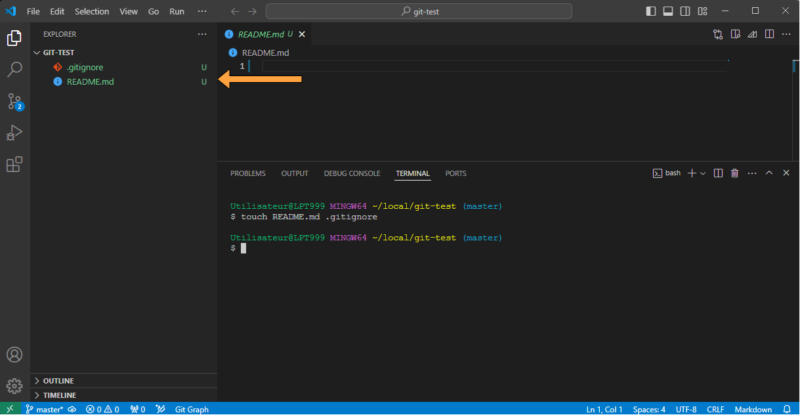Open the Manage settings gear
800x415 pixels.
coord(15,385)
